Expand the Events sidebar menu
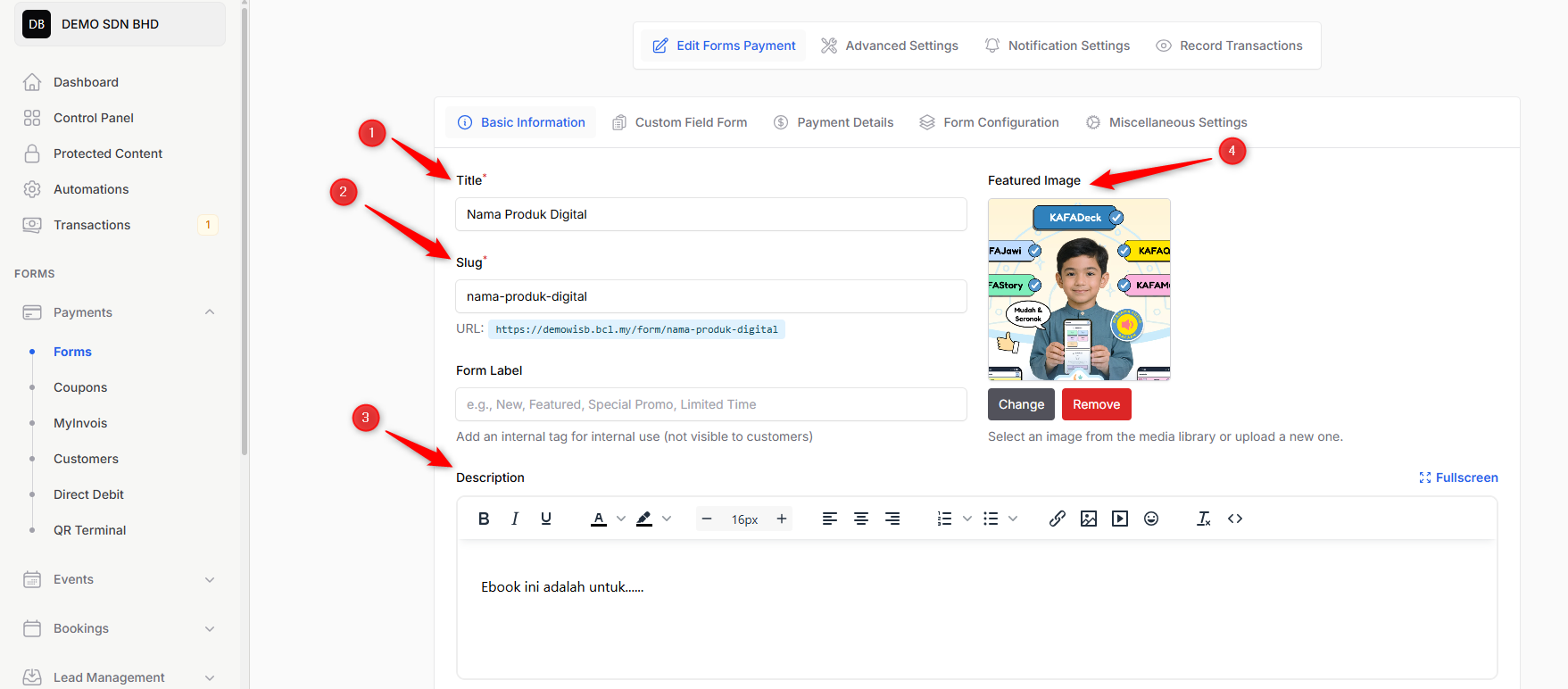1568x689 pixels. pyautogui.click(x=210, y=579)
